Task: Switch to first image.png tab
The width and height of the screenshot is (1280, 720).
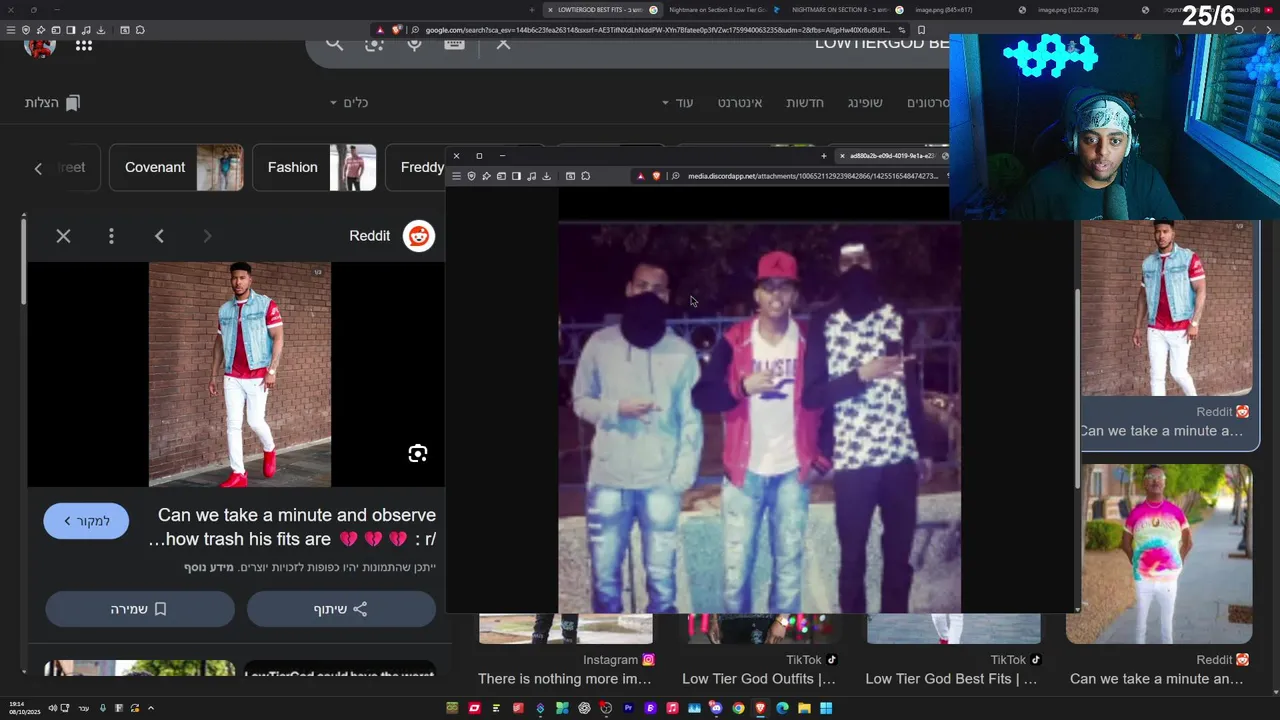Action: coord(943,10)
